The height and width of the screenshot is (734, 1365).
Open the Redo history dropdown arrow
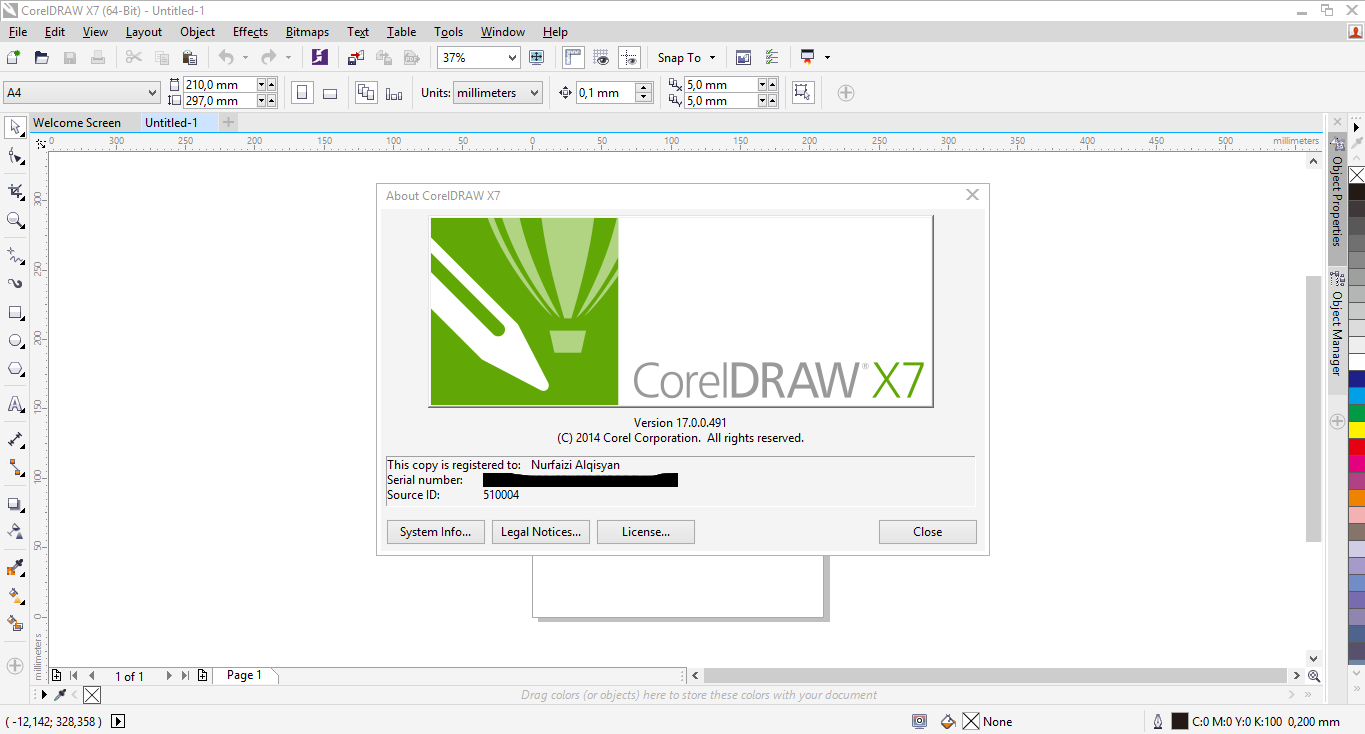pos(288,58)
